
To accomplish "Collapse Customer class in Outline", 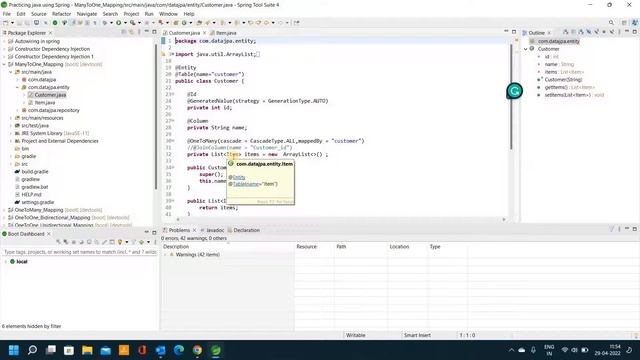I will click(526, 49).
